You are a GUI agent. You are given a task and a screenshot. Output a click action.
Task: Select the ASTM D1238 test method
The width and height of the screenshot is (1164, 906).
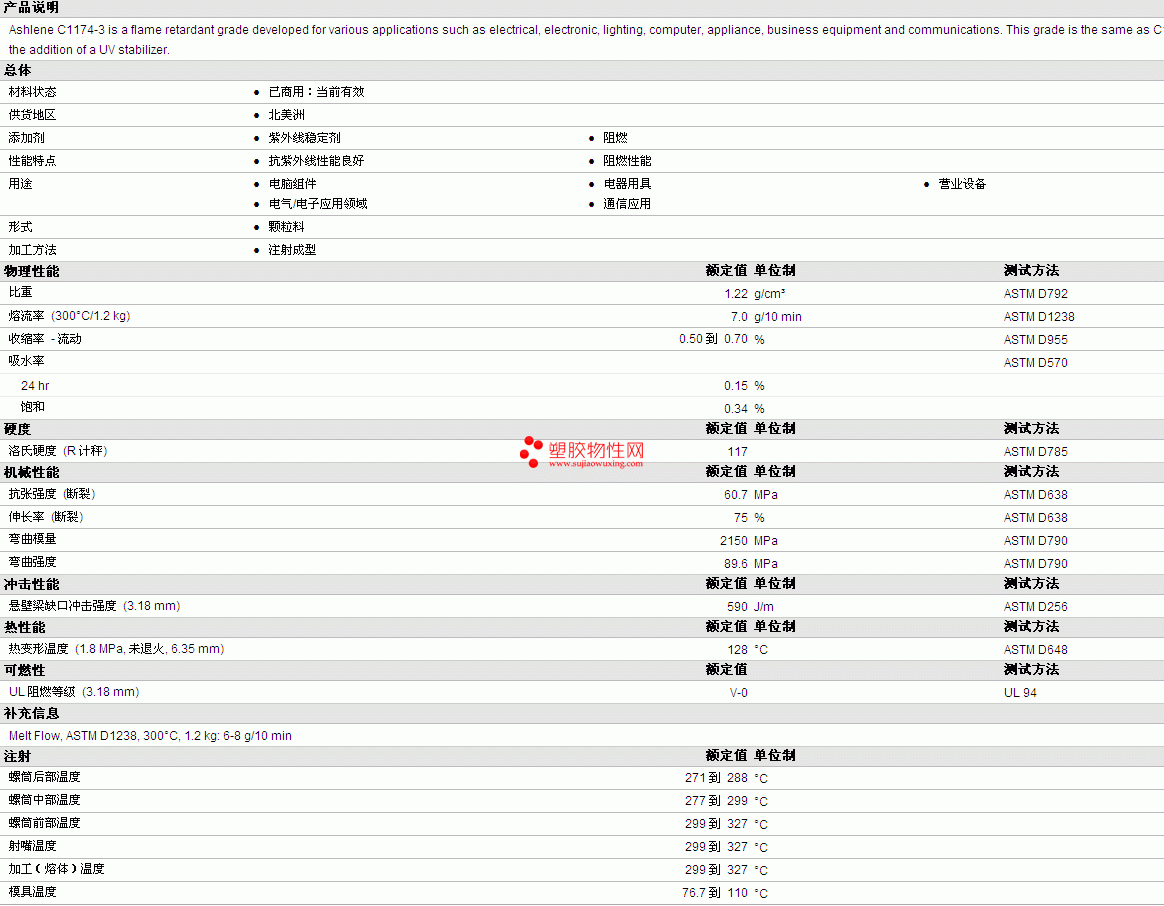tap(1039, 316)
